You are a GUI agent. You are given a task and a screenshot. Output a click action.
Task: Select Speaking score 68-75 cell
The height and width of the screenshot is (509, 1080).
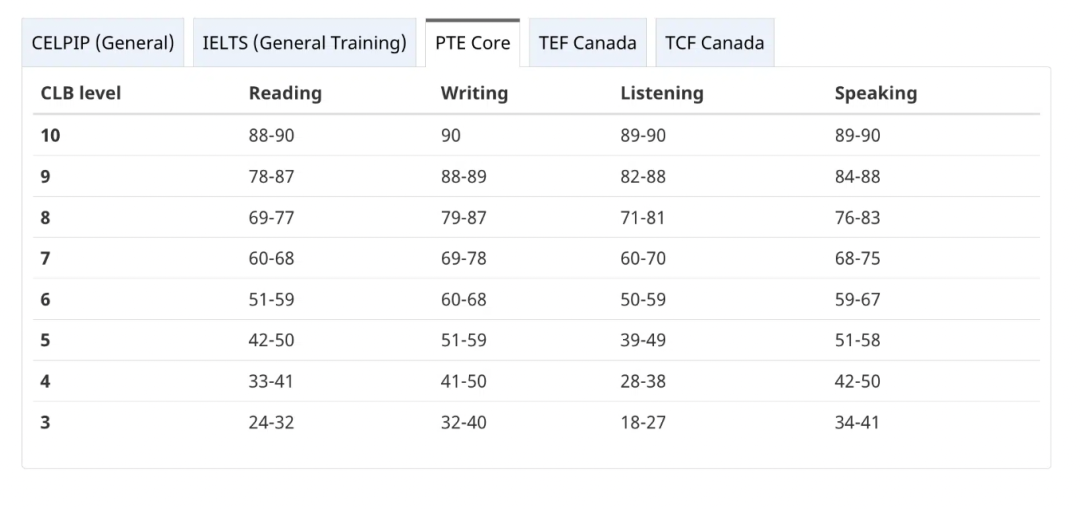(x=857, y=258)
